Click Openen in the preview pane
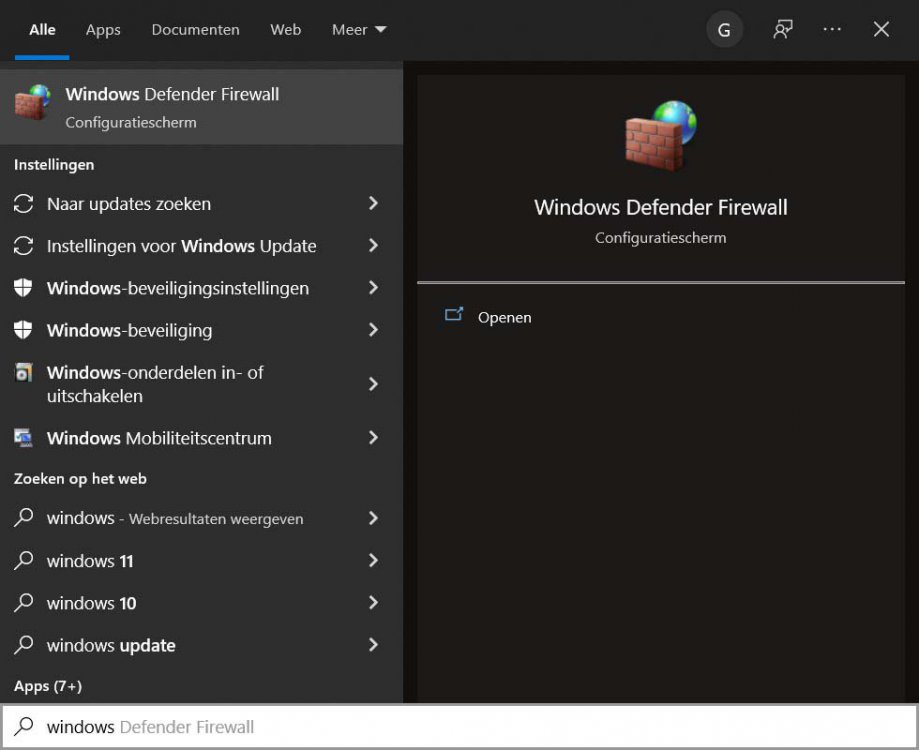Viewport: 919px width, 750px height. coord(504,317)
